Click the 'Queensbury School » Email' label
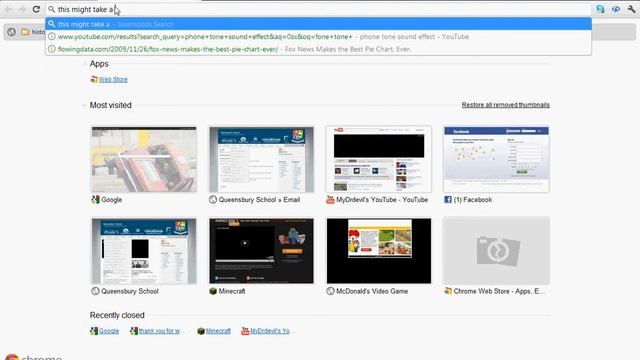 pos(259,200)
